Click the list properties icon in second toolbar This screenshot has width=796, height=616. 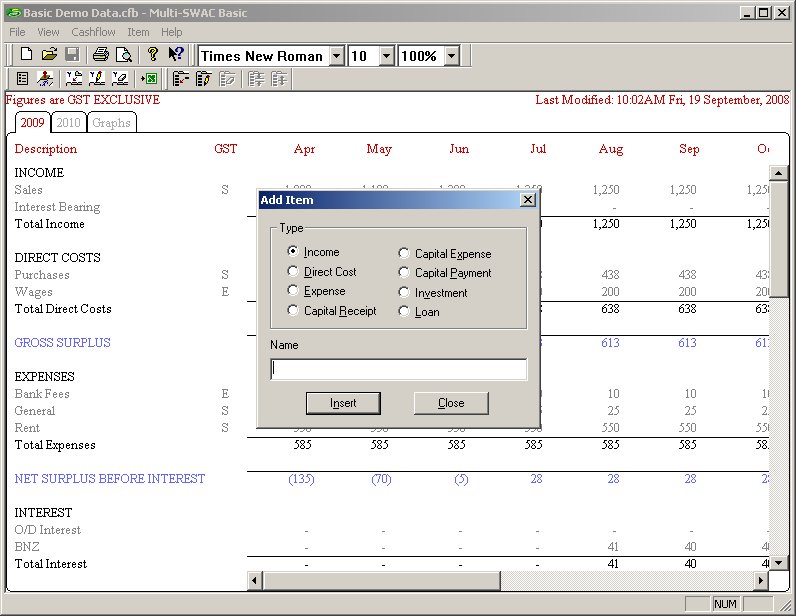22,79
